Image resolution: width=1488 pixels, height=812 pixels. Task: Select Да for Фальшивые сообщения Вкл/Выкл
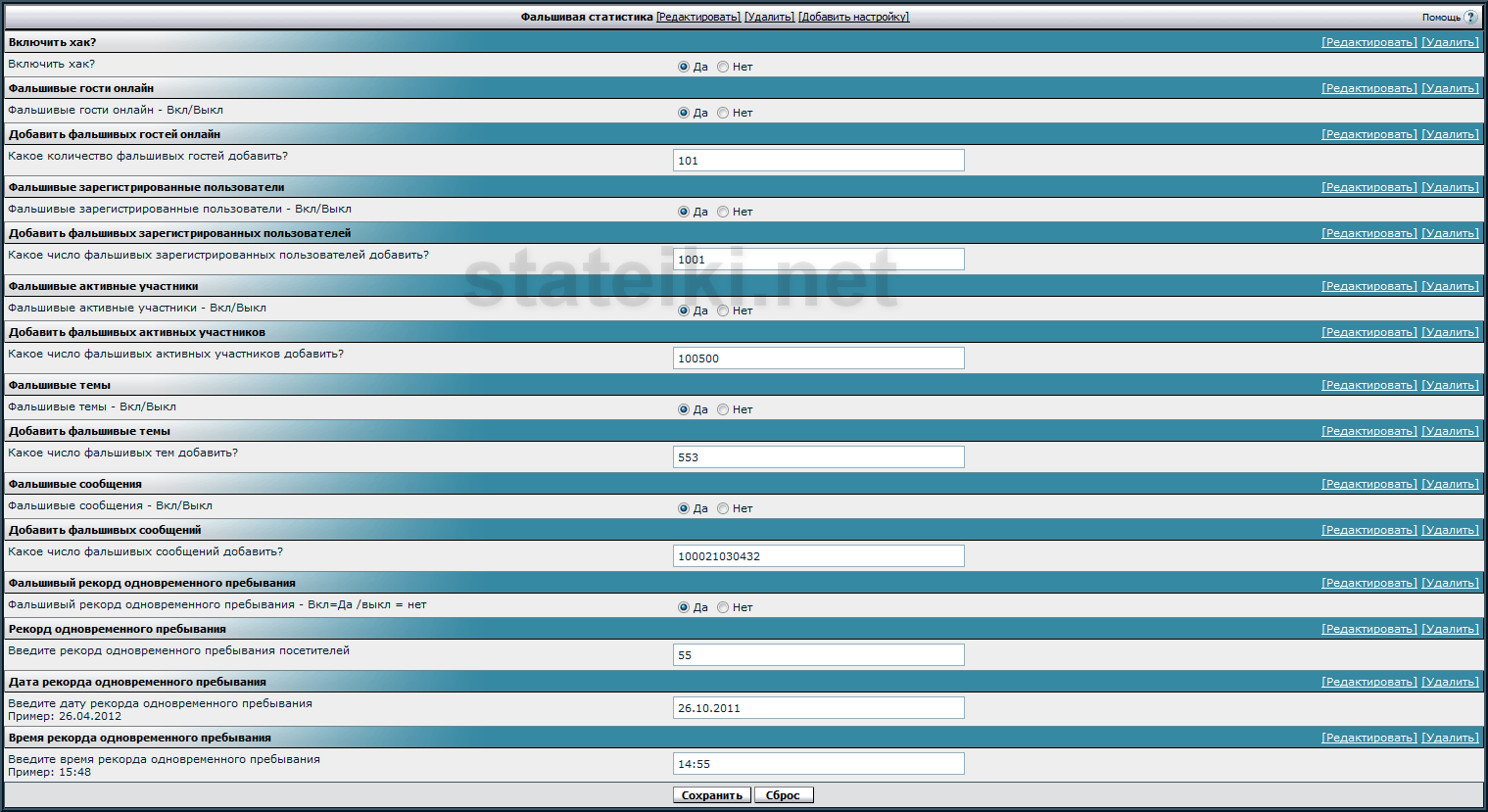[684, 508]
